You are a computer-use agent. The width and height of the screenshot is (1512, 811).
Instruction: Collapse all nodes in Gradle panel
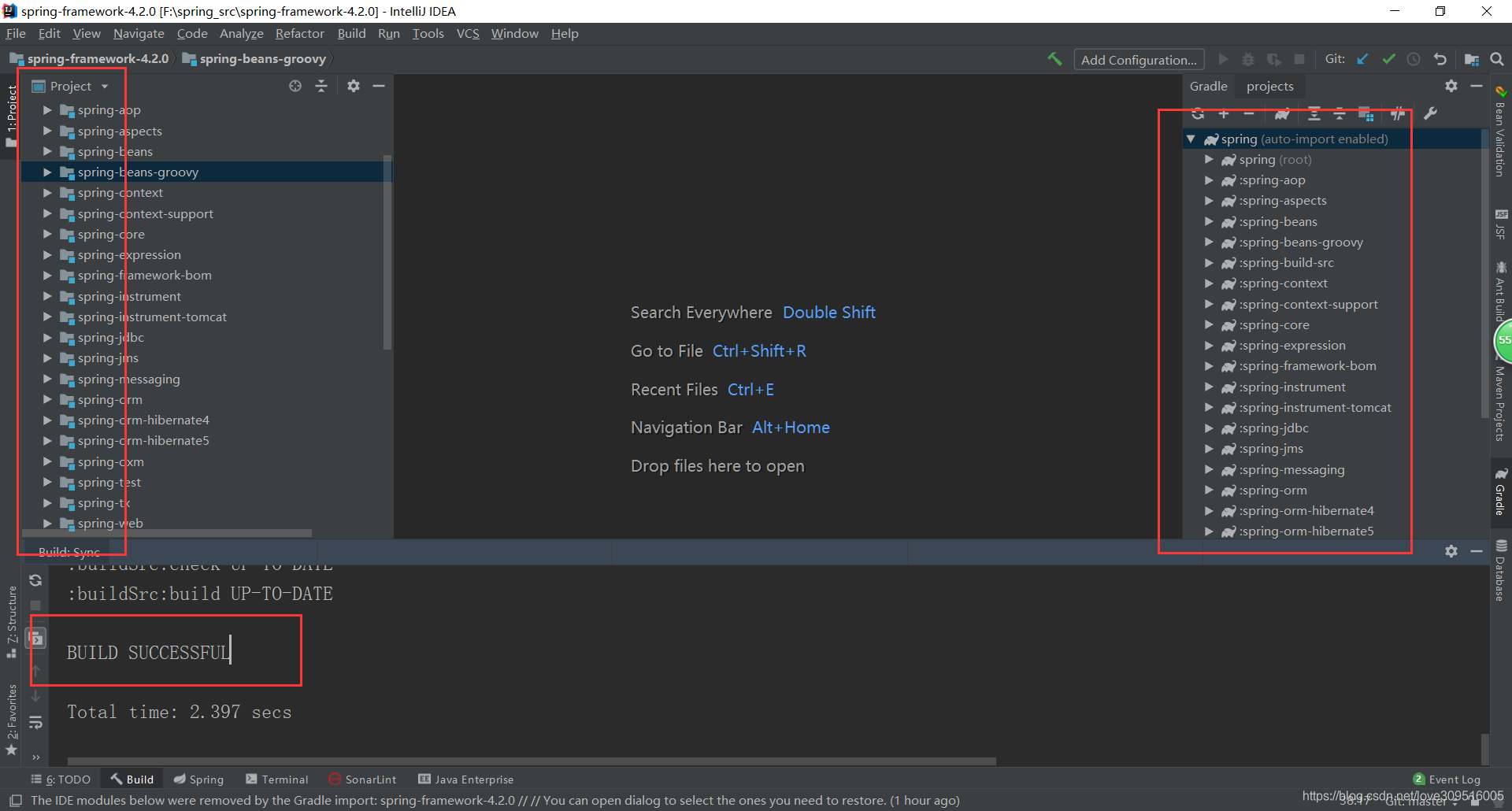coord(1340,113)
